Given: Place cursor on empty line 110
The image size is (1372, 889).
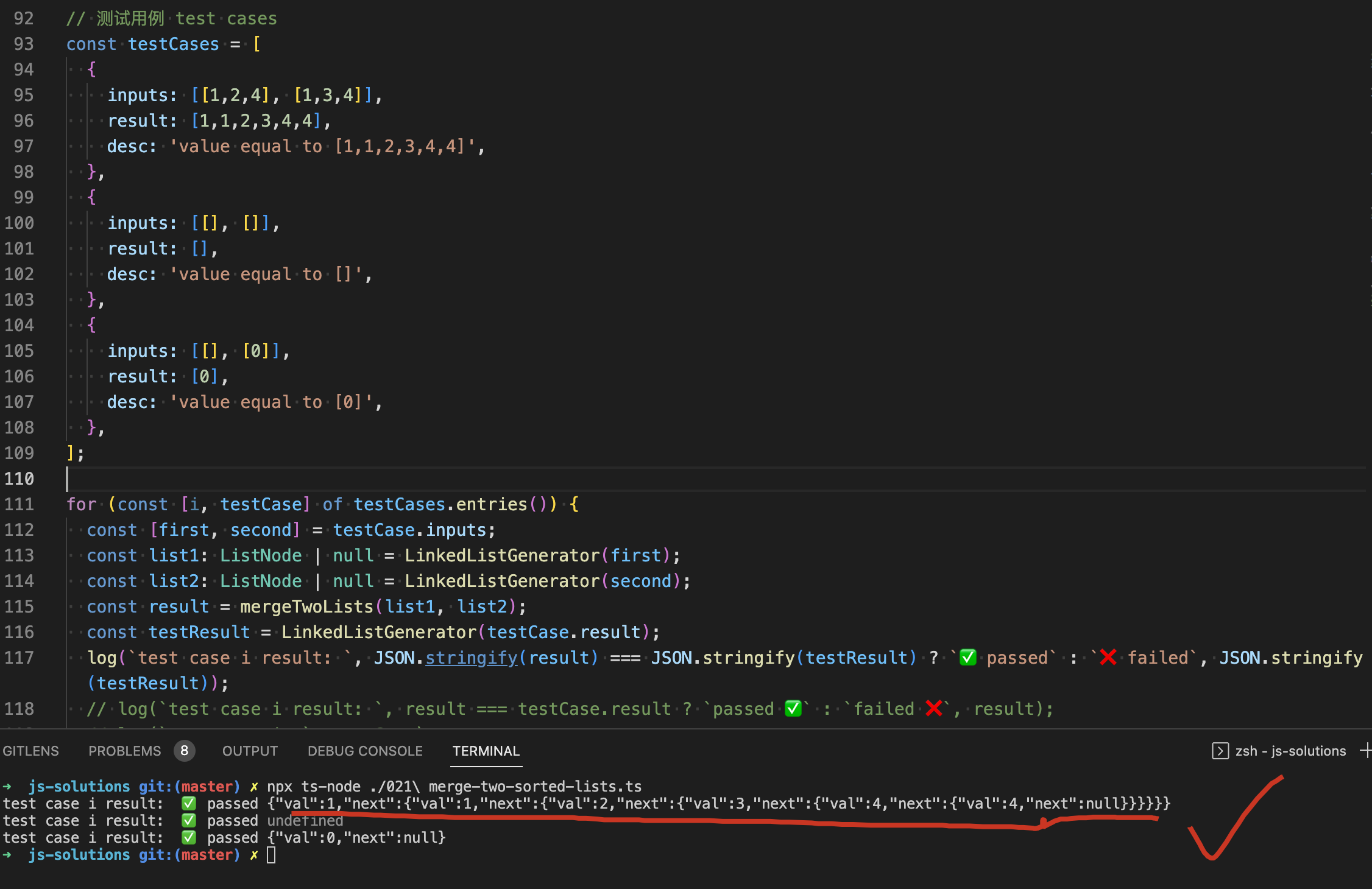Looking at the screenshot, I should pos(366,479).
